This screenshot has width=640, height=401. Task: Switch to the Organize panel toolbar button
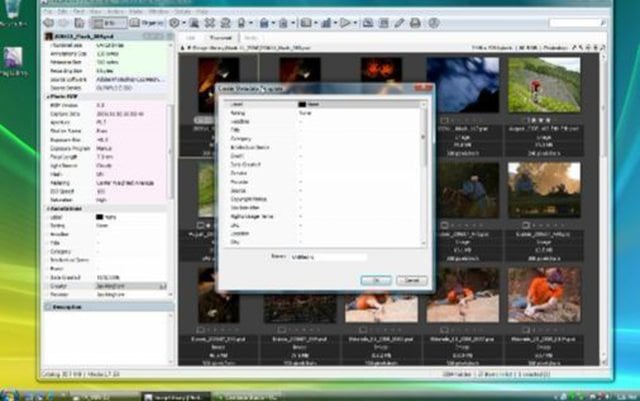(x=146, y=23)
